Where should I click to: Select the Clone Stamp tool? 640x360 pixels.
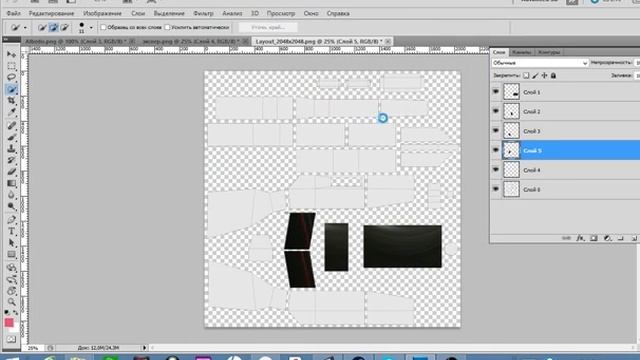click(11, 149)
